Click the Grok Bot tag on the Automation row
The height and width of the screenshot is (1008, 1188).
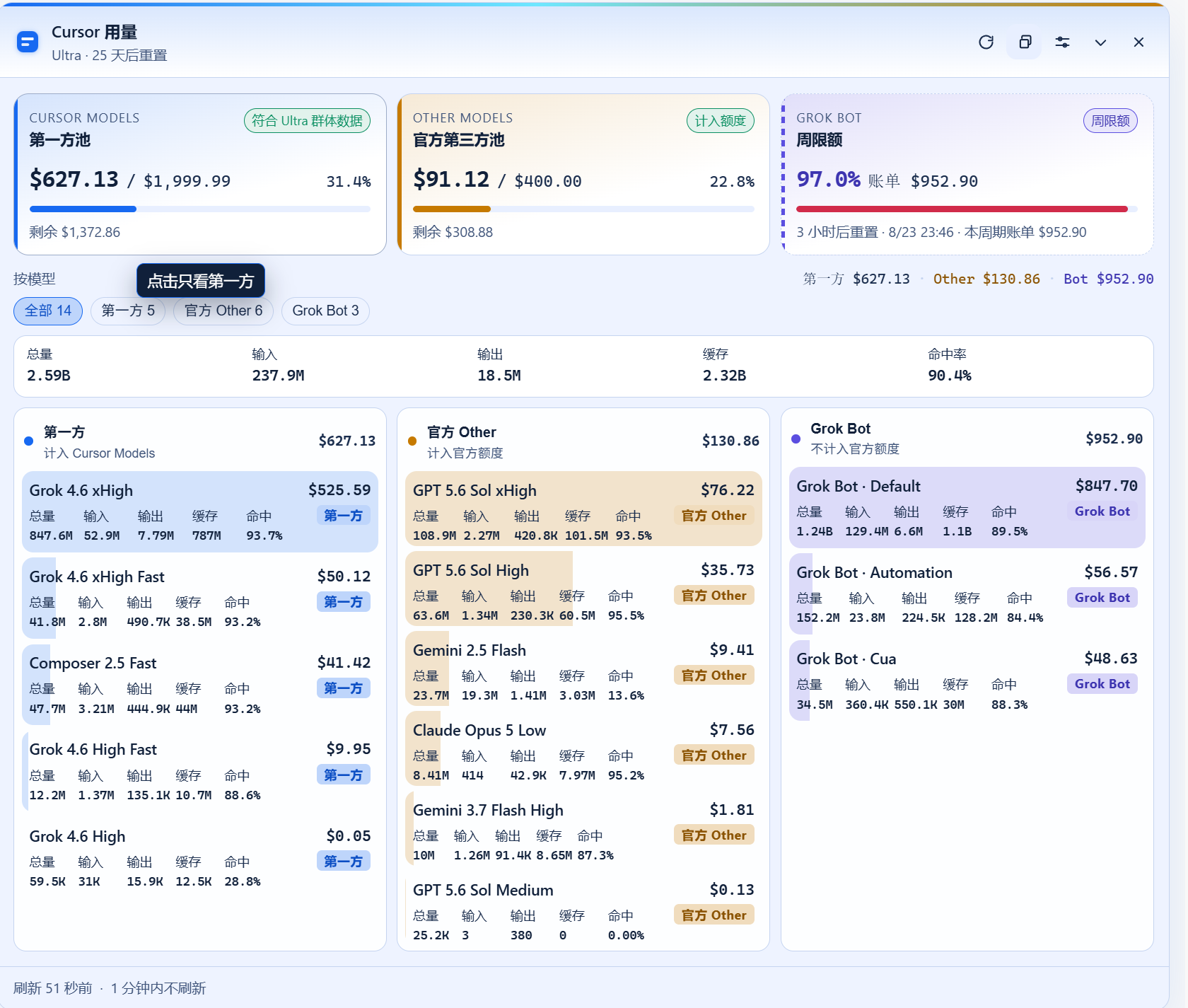[1102, 598]
